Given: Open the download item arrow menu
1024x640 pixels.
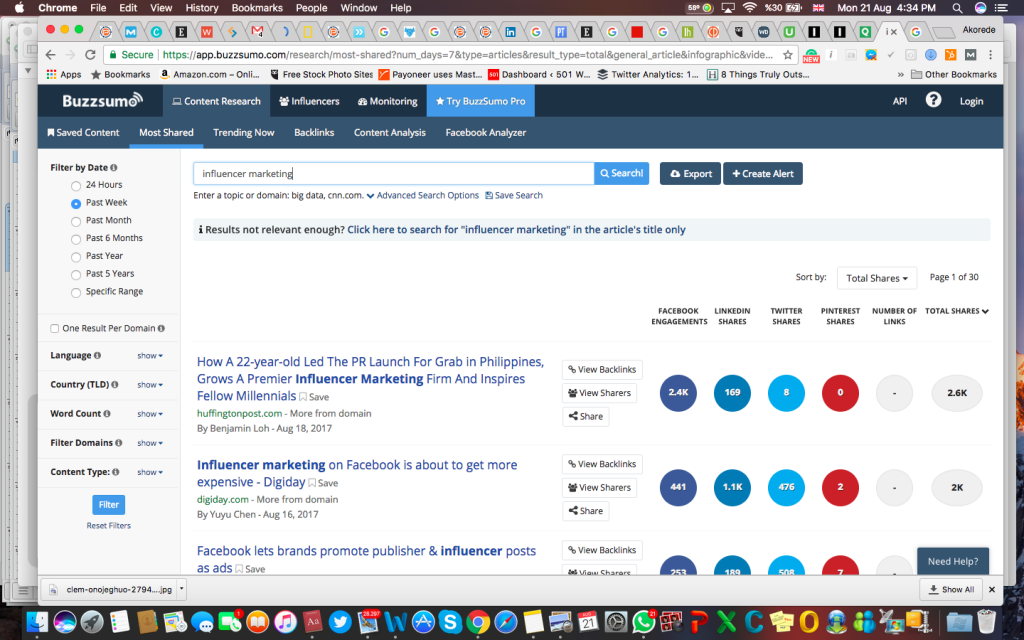Looking at the screenshot, I should (x=182, y=589).
